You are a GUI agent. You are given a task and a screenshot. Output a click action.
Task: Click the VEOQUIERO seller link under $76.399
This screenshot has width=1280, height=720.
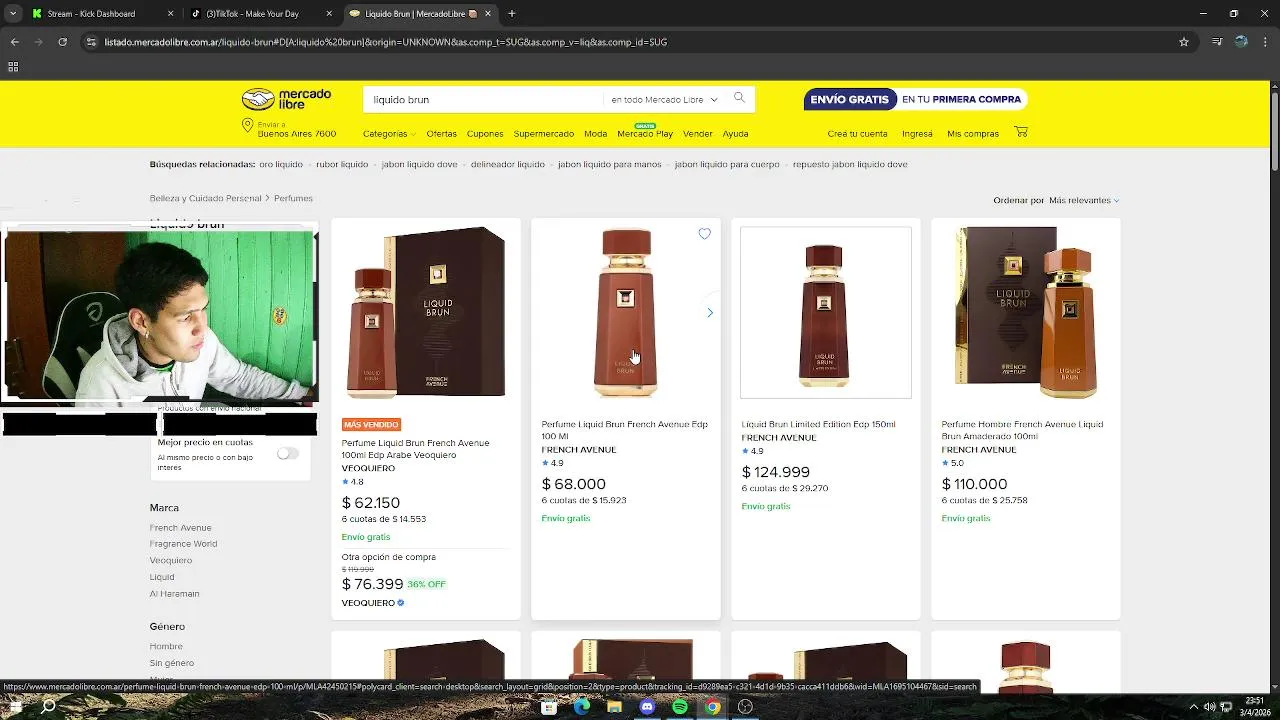click(x=368, y=603)
